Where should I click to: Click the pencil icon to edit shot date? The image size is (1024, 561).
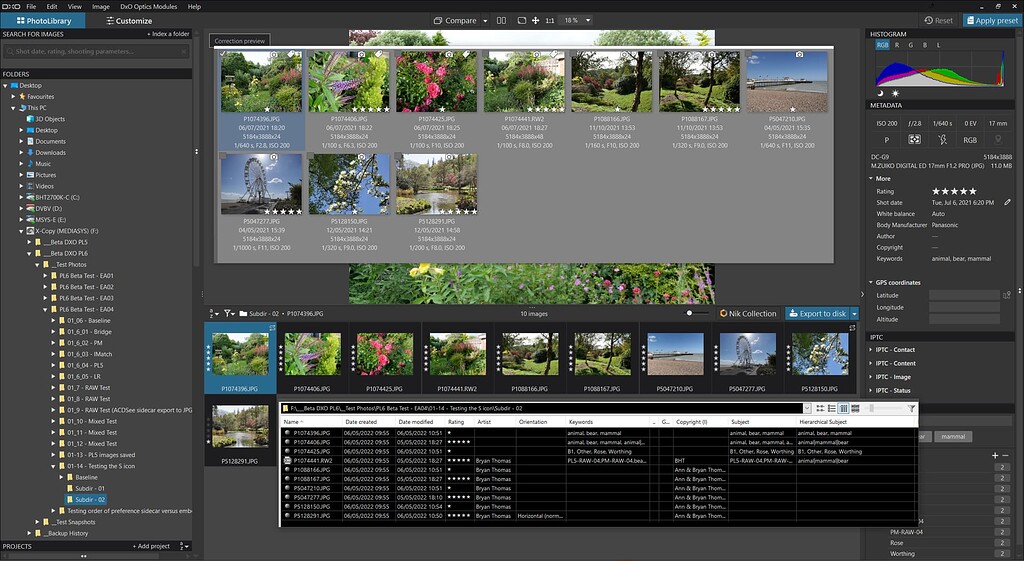(1007, 202)
